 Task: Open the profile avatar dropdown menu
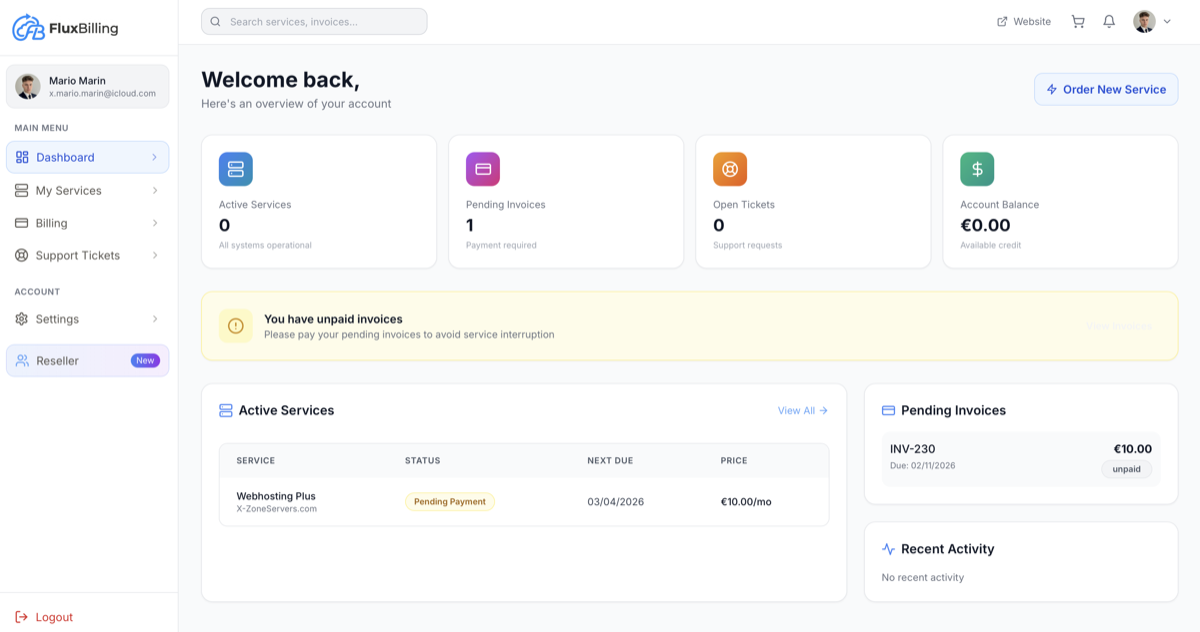1149,21
